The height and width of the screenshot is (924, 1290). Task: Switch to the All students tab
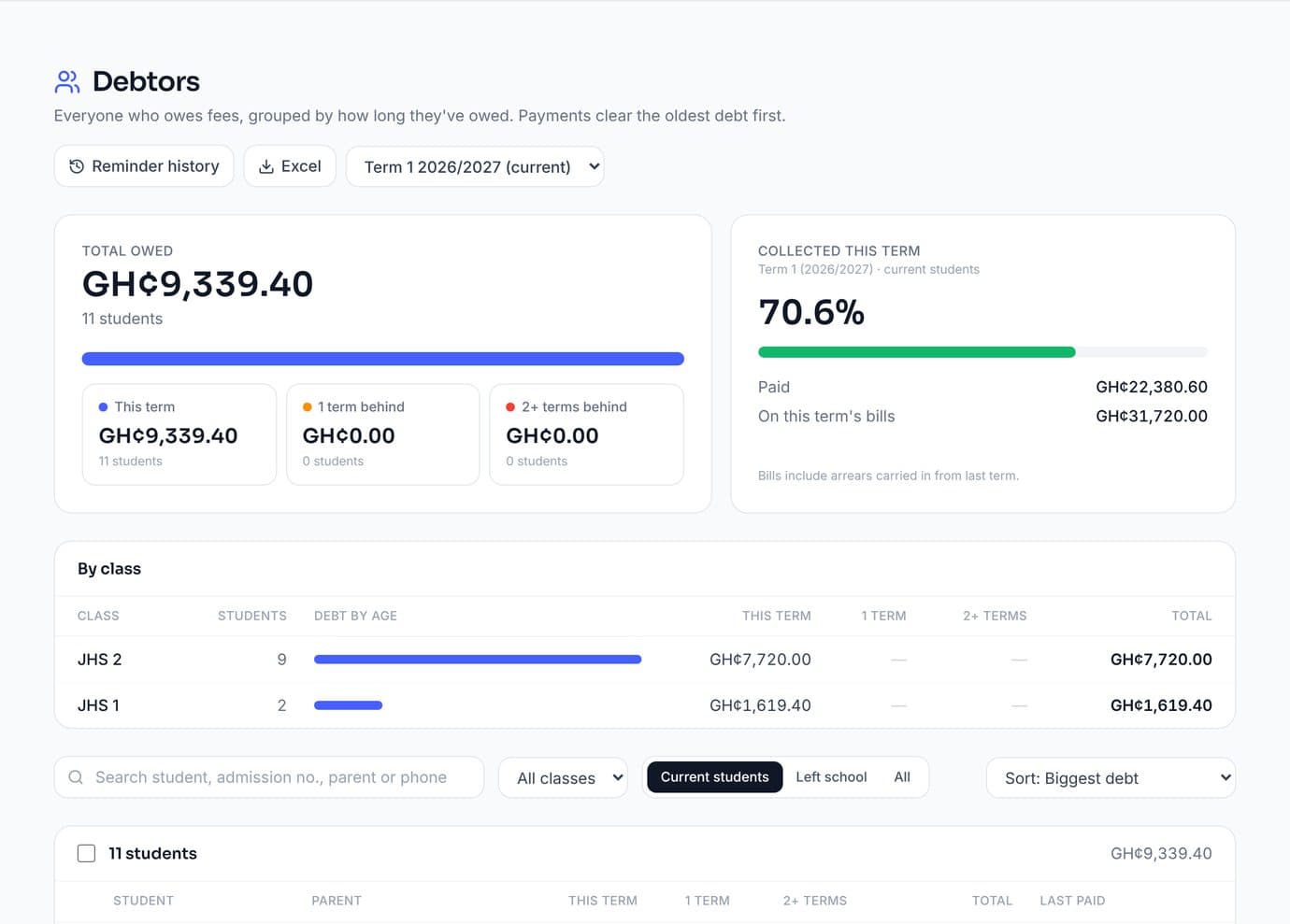click(x=902, y=777)
